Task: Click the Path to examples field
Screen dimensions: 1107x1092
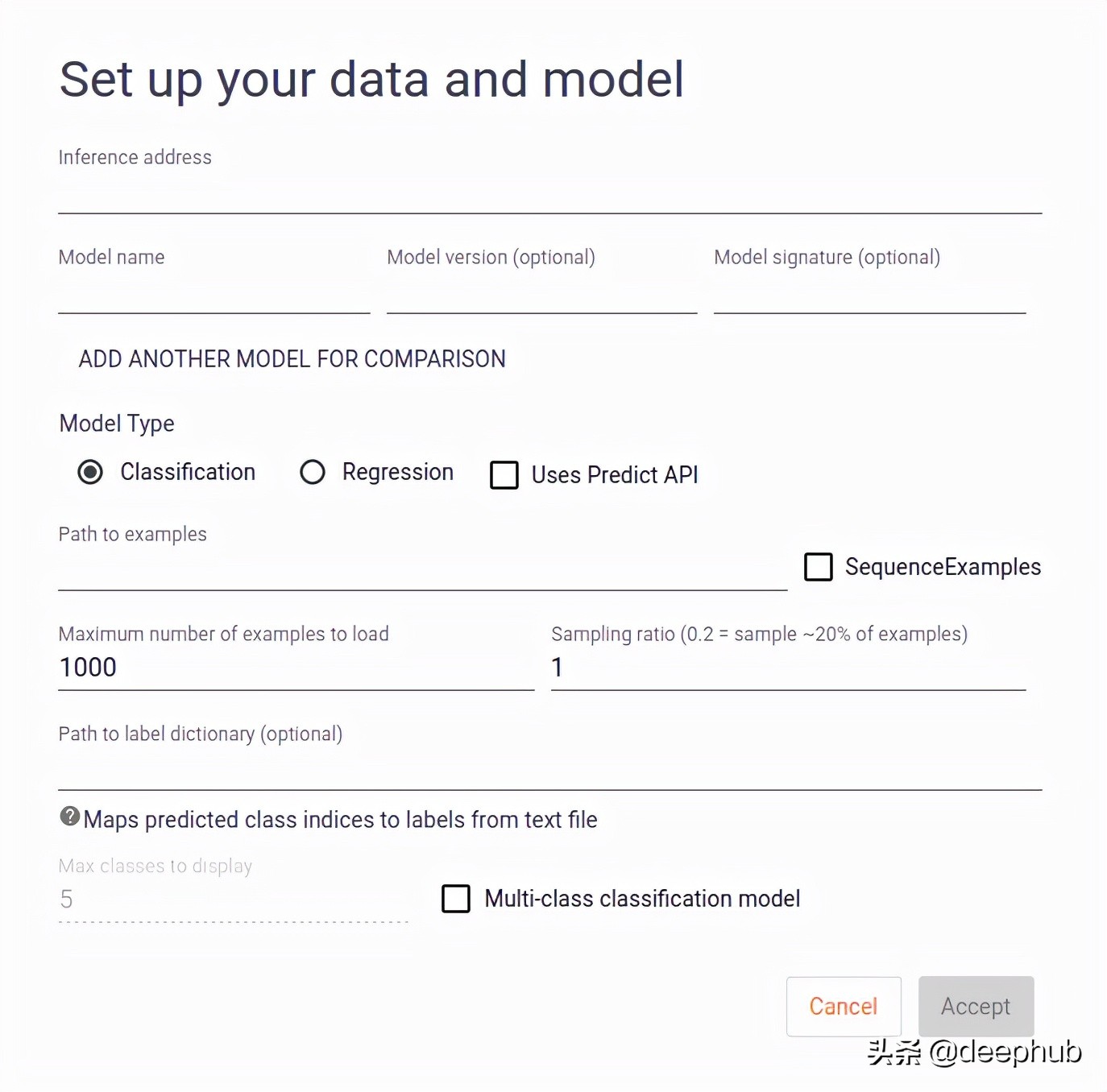Action: point(422,573)
